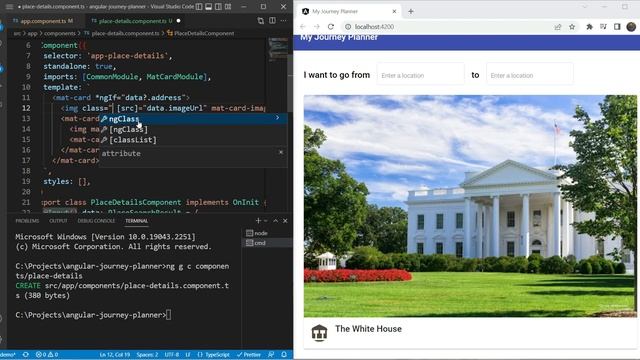Change encoding via UTF-8 status item
This screenshot has height=360, width=640.
click(x=172, y=355)
